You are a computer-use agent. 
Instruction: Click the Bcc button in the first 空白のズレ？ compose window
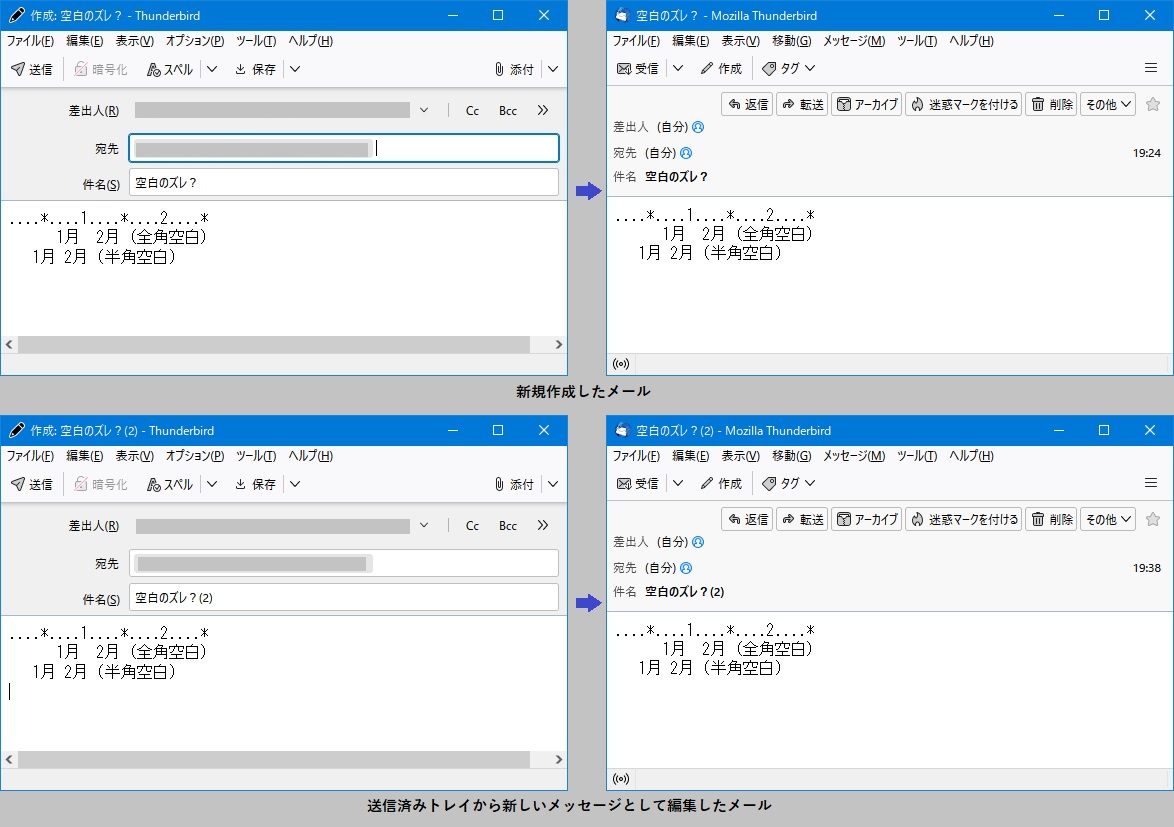508,110
